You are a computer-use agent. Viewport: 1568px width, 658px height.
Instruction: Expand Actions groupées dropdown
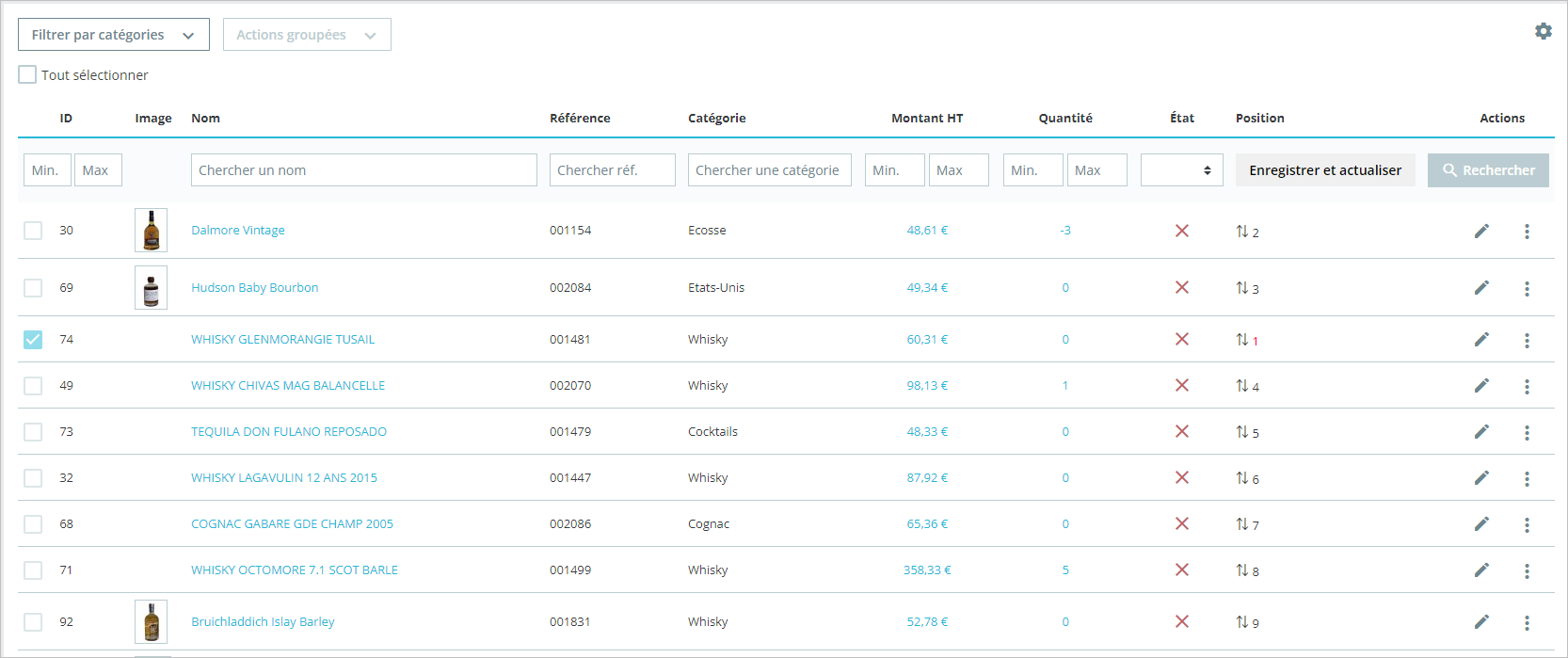coord(306,35)
